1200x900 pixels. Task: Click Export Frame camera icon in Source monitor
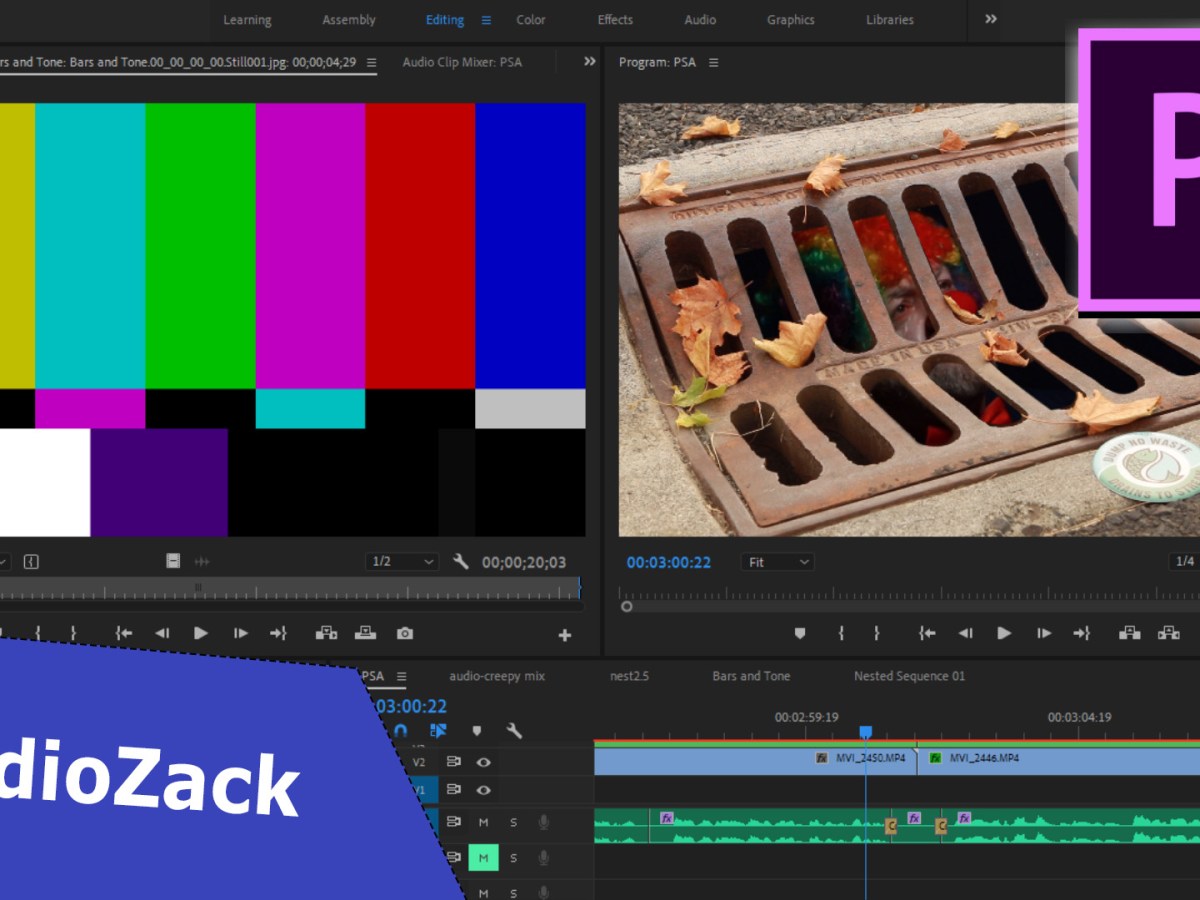point(404,633)
